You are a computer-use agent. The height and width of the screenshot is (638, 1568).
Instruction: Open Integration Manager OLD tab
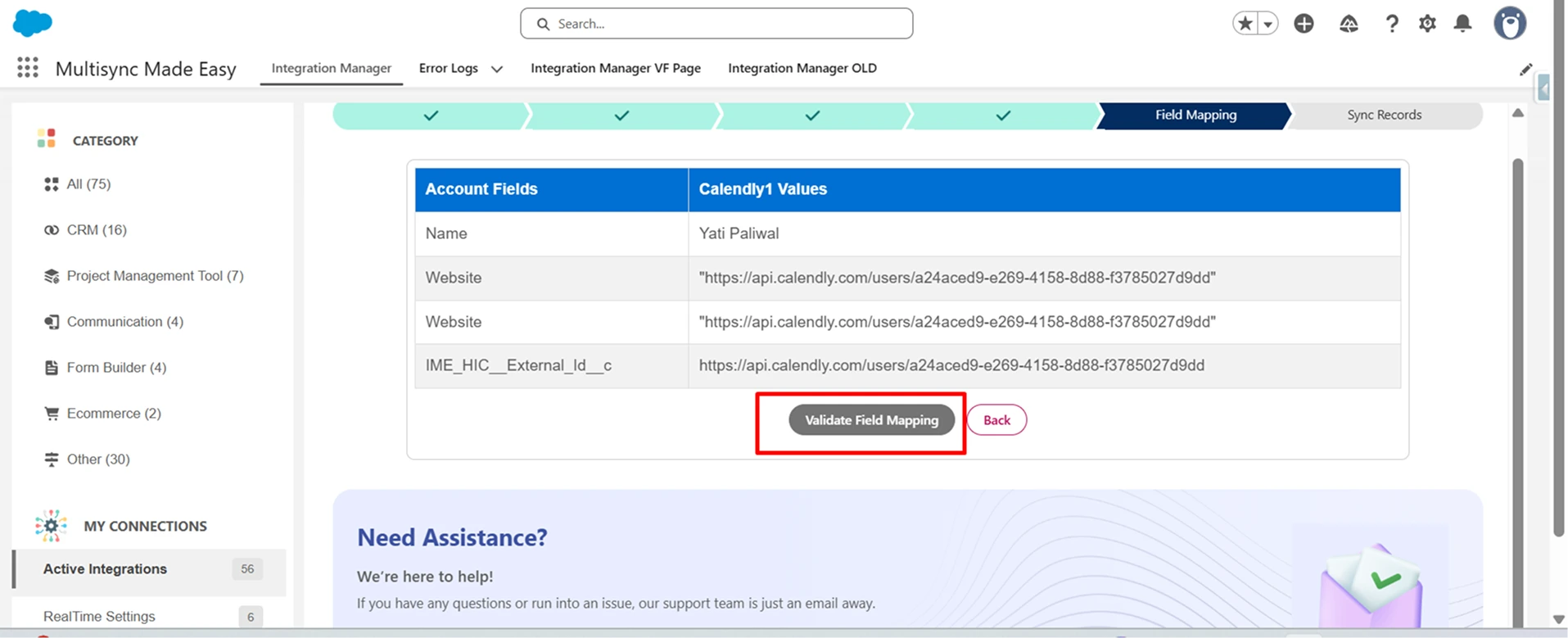pyautogui.click(x=802, y=68)
